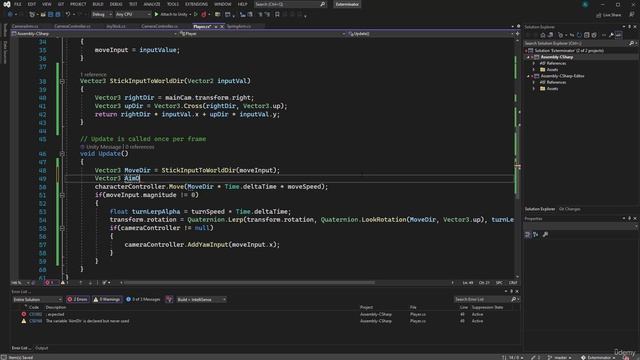Click the green Attach to Unity play icon

coord(156,14)
